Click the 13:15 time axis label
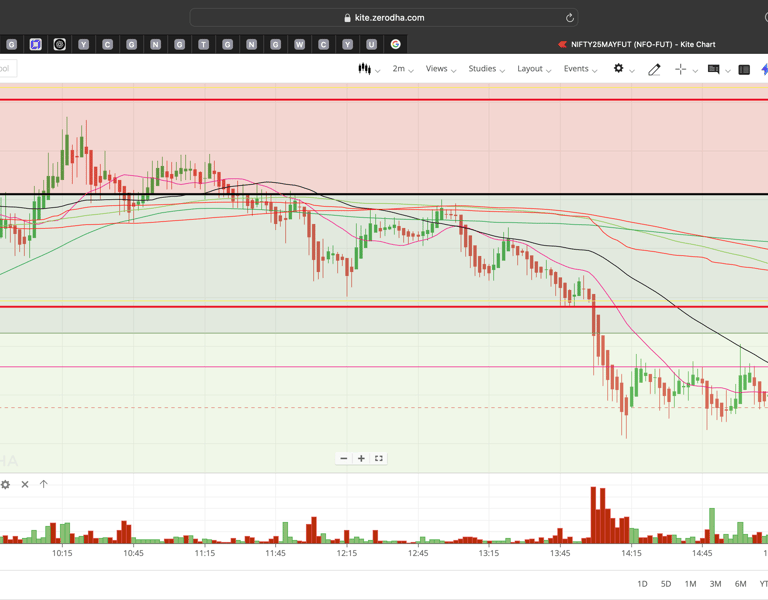 tap(489, 553)
